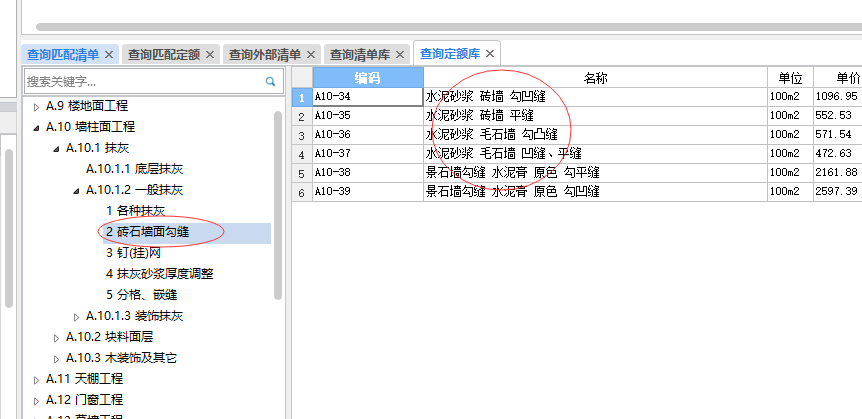Expand the A.10.1.3 装饰抹灰 node
The image size is (862, 419).
pos(76,317)
